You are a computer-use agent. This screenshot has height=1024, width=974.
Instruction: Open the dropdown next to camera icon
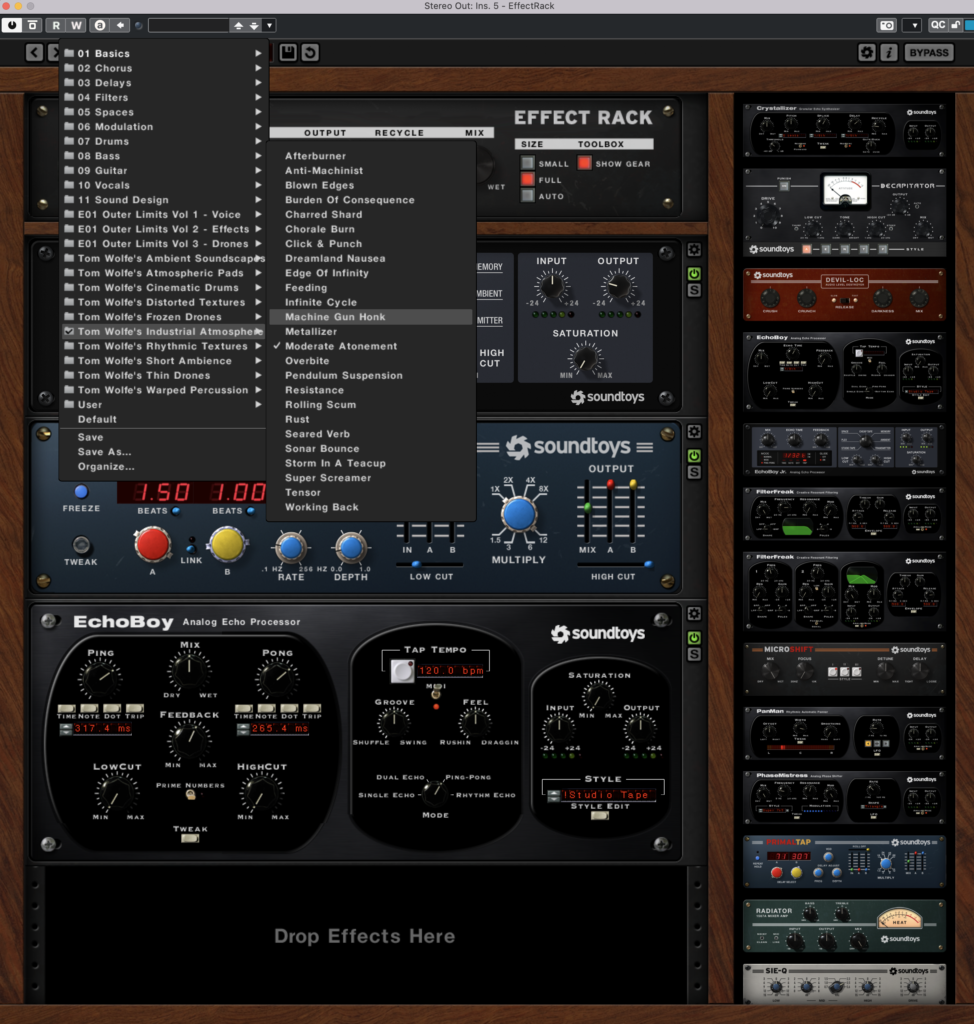click(914, 25)
